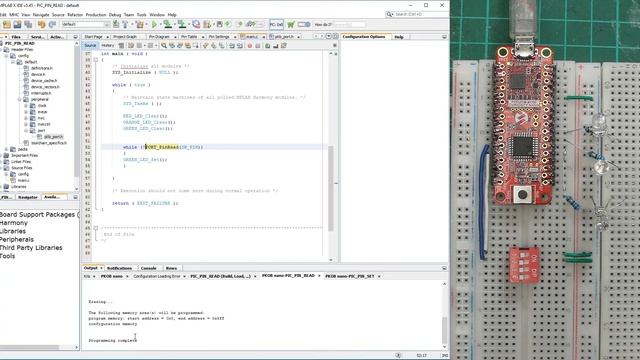Collapse the config folder under Header Files
The width and height of the screenshot is (640, 360).
pos(7,56)
